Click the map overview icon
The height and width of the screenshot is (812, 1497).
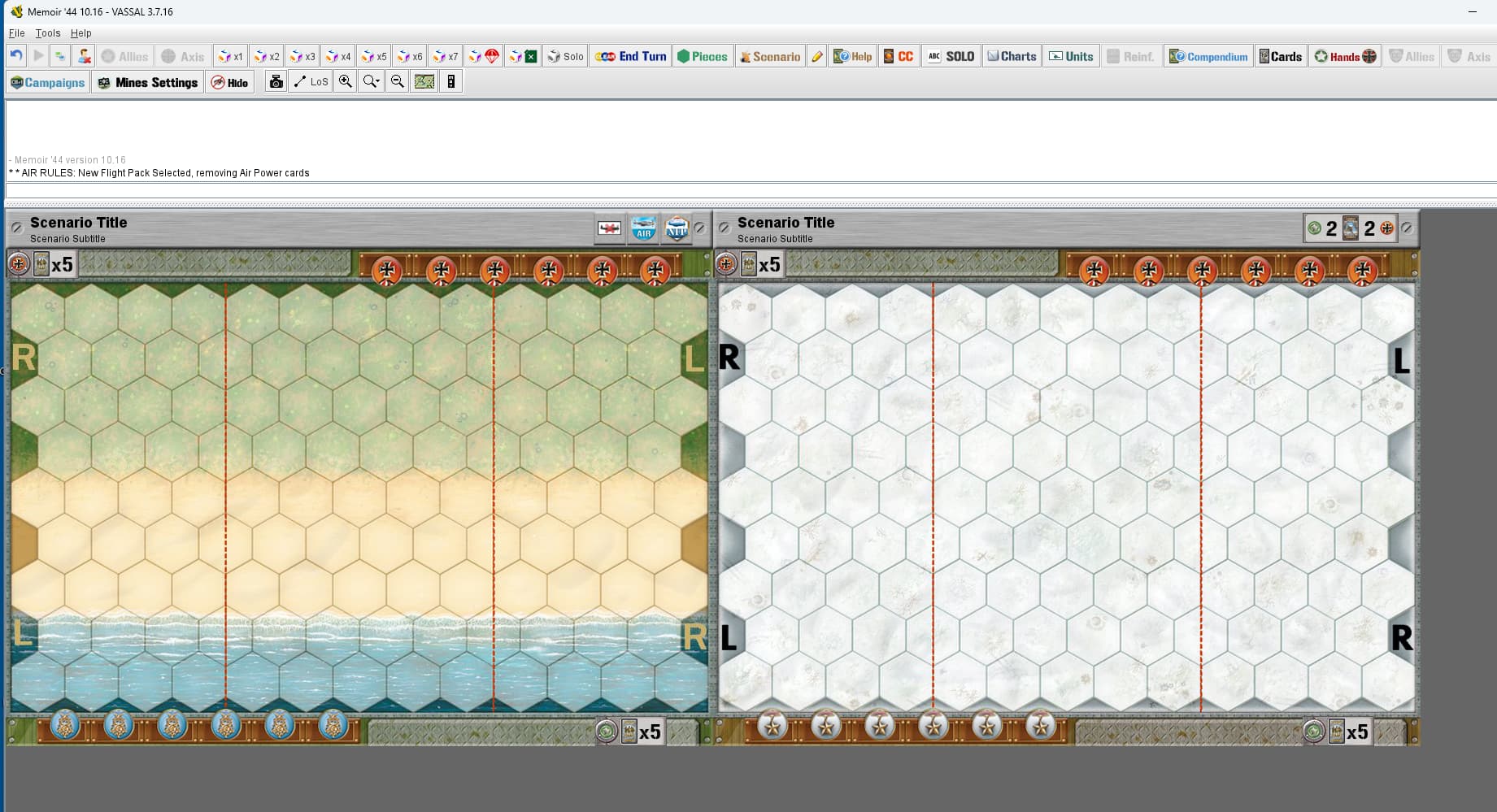click(x=424, y=82)
